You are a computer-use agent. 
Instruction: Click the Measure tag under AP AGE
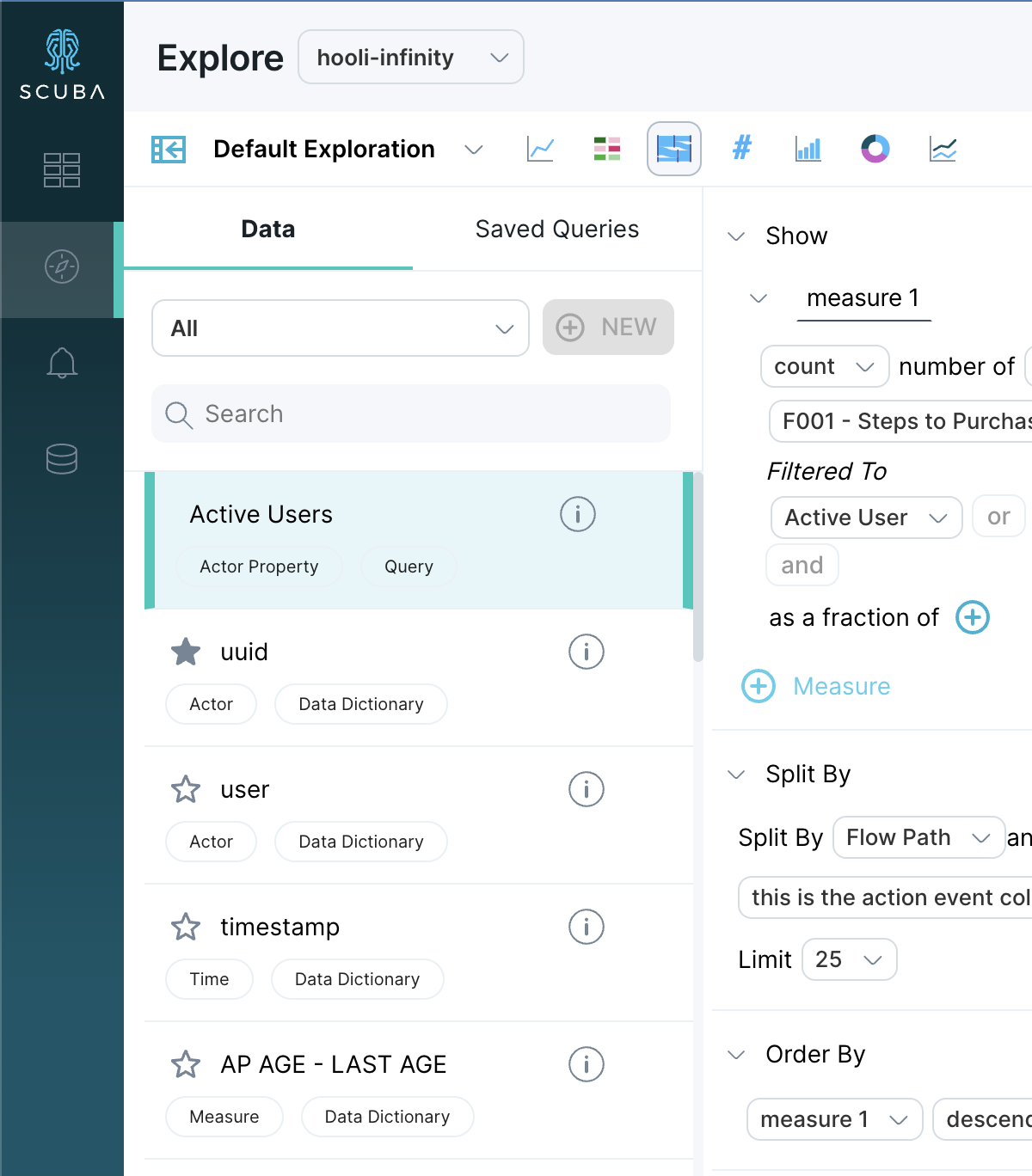[224, 1117]
